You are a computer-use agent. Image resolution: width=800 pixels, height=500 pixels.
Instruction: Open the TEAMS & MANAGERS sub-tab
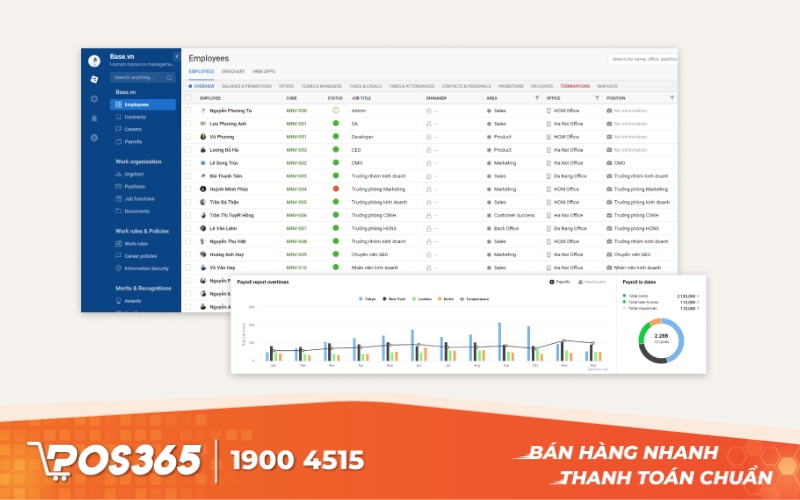[x=321, y=86]
